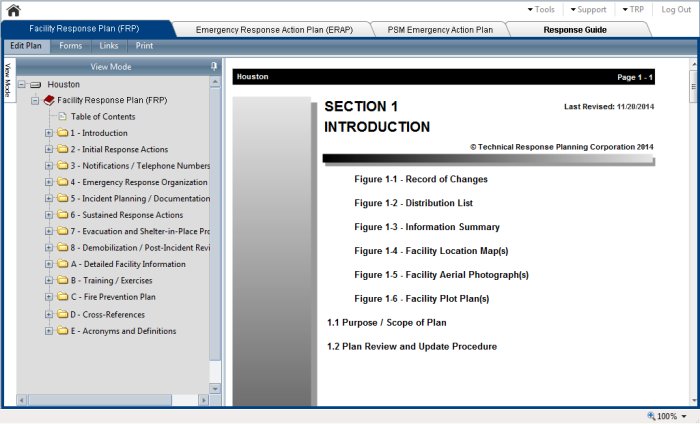Collapse the Houston root node
Viewport: 700px width, 424px height.
point(22,85)
